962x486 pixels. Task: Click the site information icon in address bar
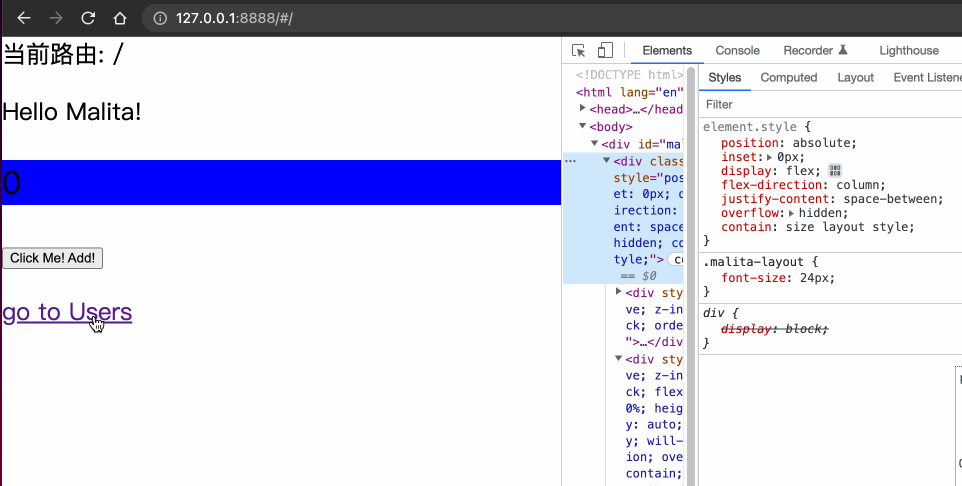[160, 18]
